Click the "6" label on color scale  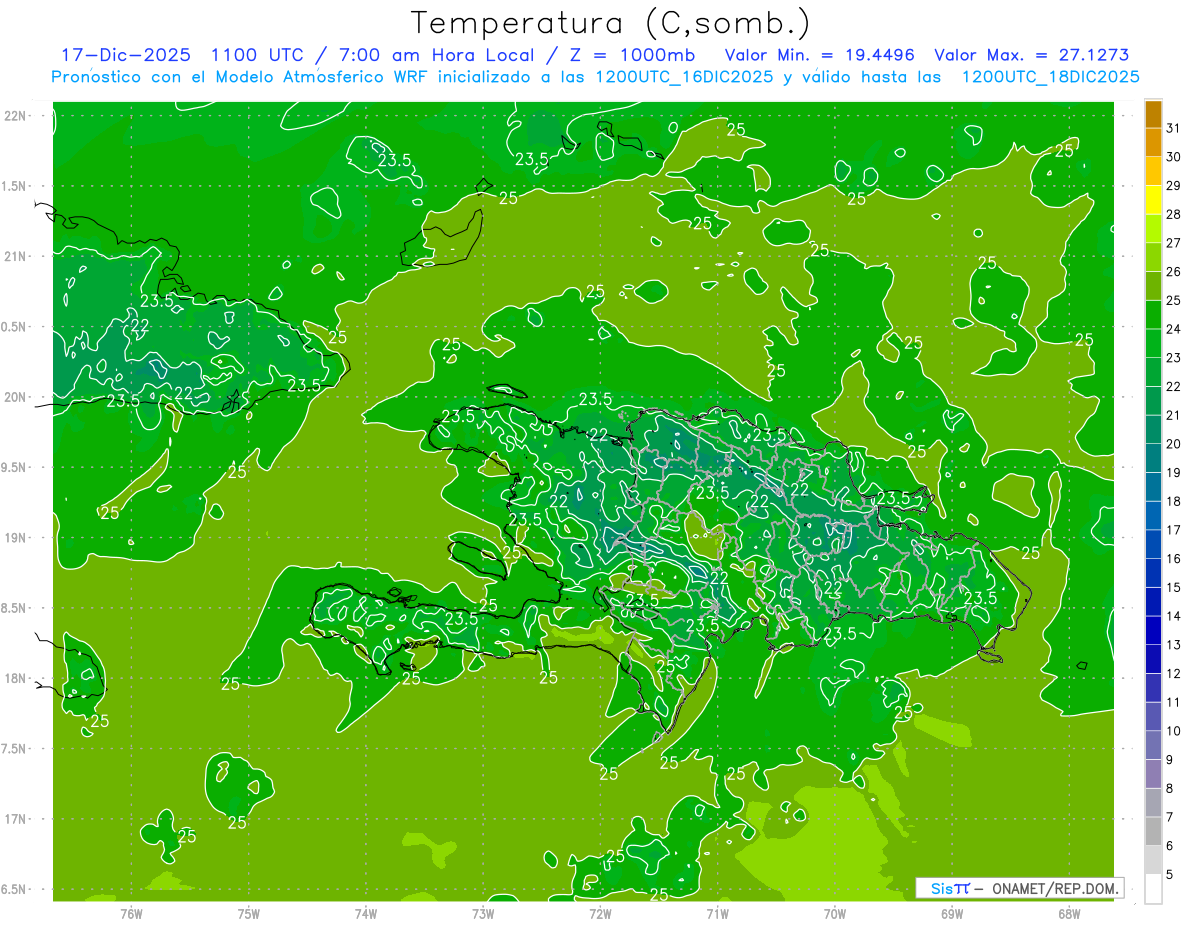pyautogui.click(x=1170, y=846)
